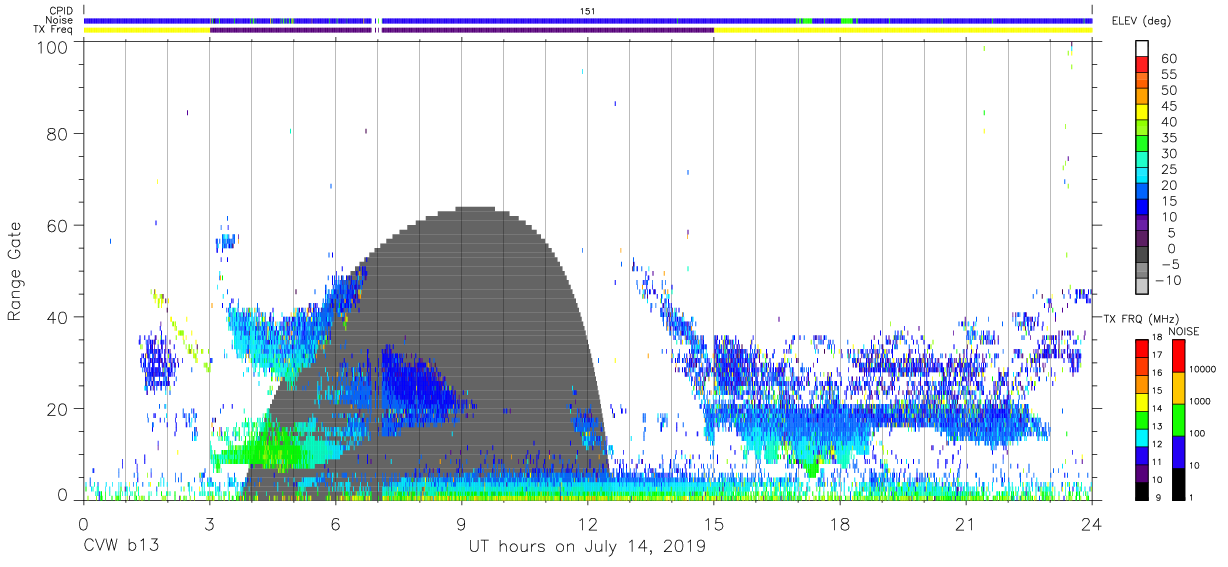Click the x-axis tick label '24'

pos(1091,524)
